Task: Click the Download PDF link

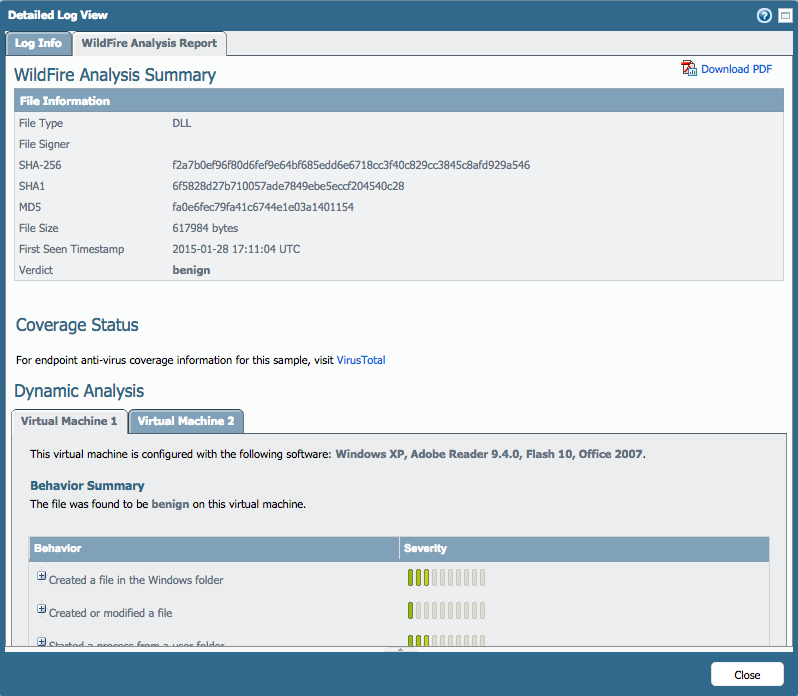Action: click(736, 69)
